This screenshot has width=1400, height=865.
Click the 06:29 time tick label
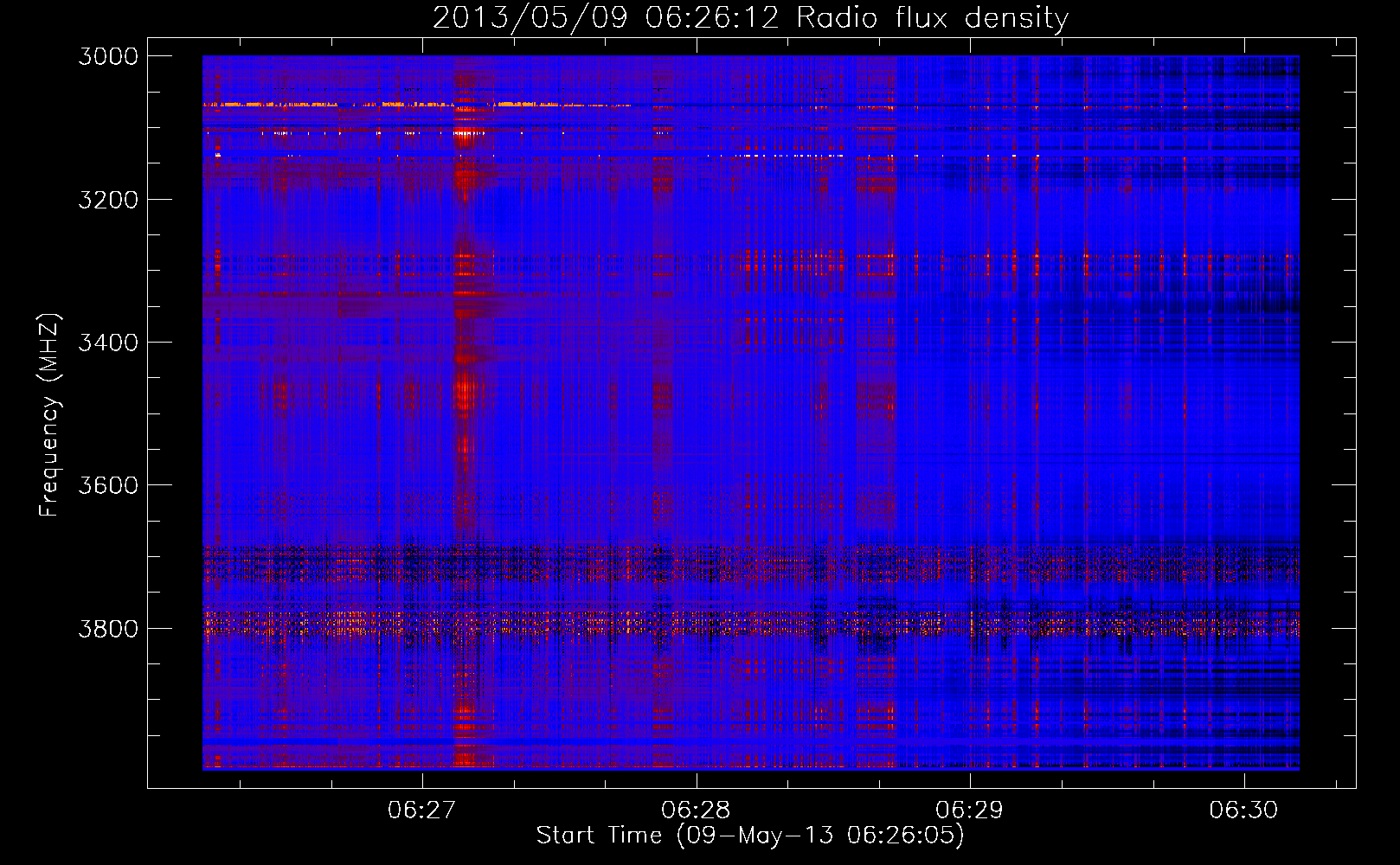tap(970, 811)
